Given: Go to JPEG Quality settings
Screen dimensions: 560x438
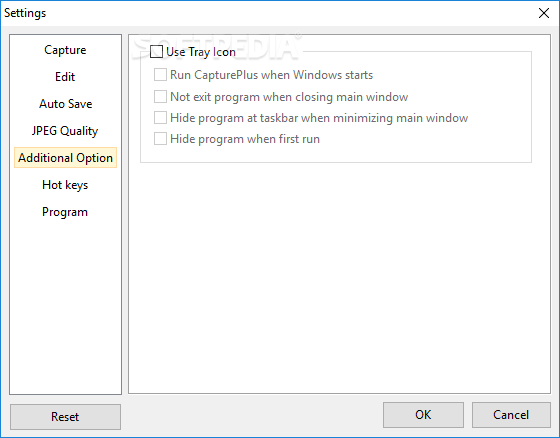Looking at the screenshot, I should (x=65, y=131).
